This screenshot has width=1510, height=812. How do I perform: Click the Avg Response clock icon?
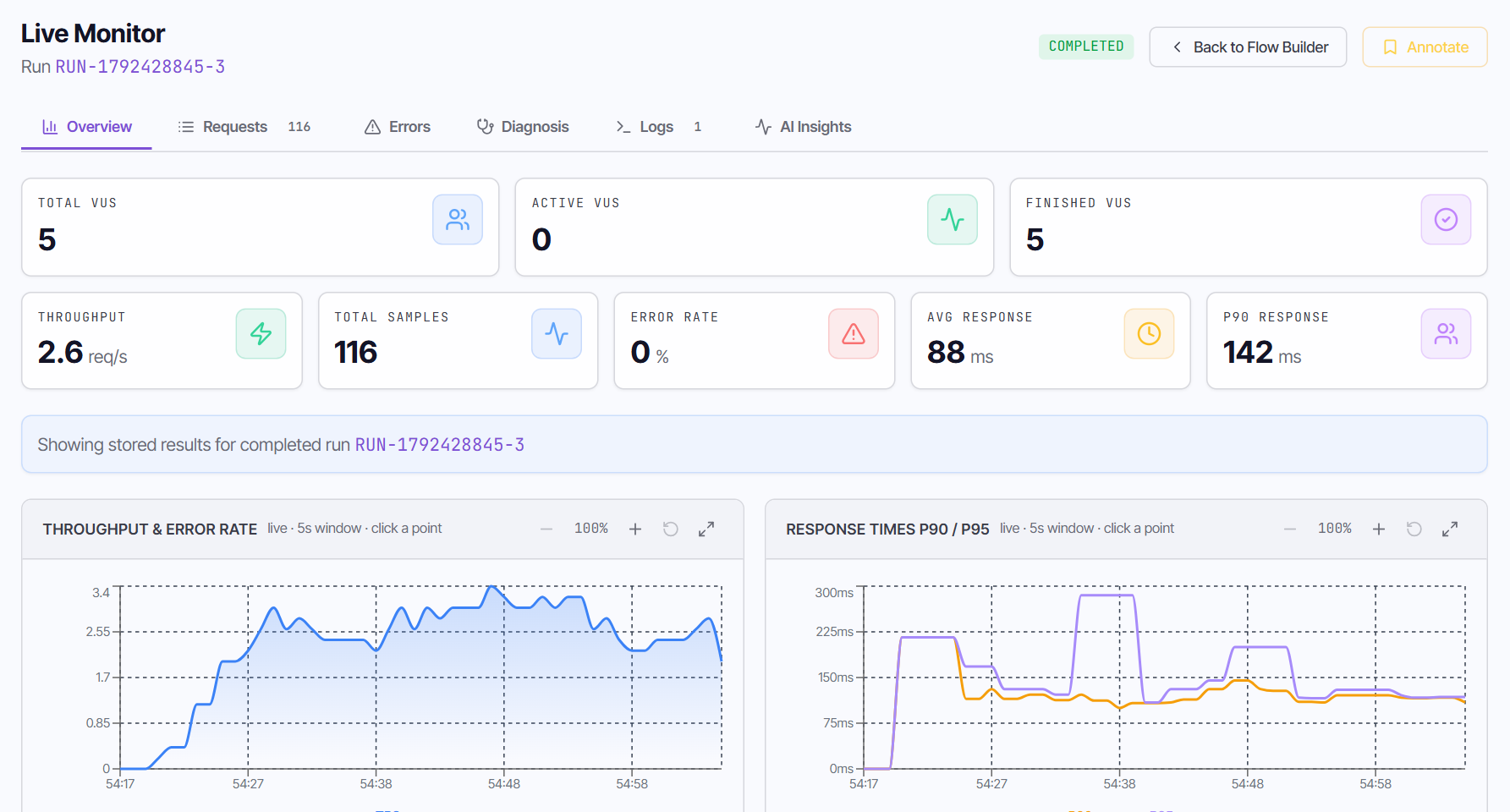point(1149,334)
